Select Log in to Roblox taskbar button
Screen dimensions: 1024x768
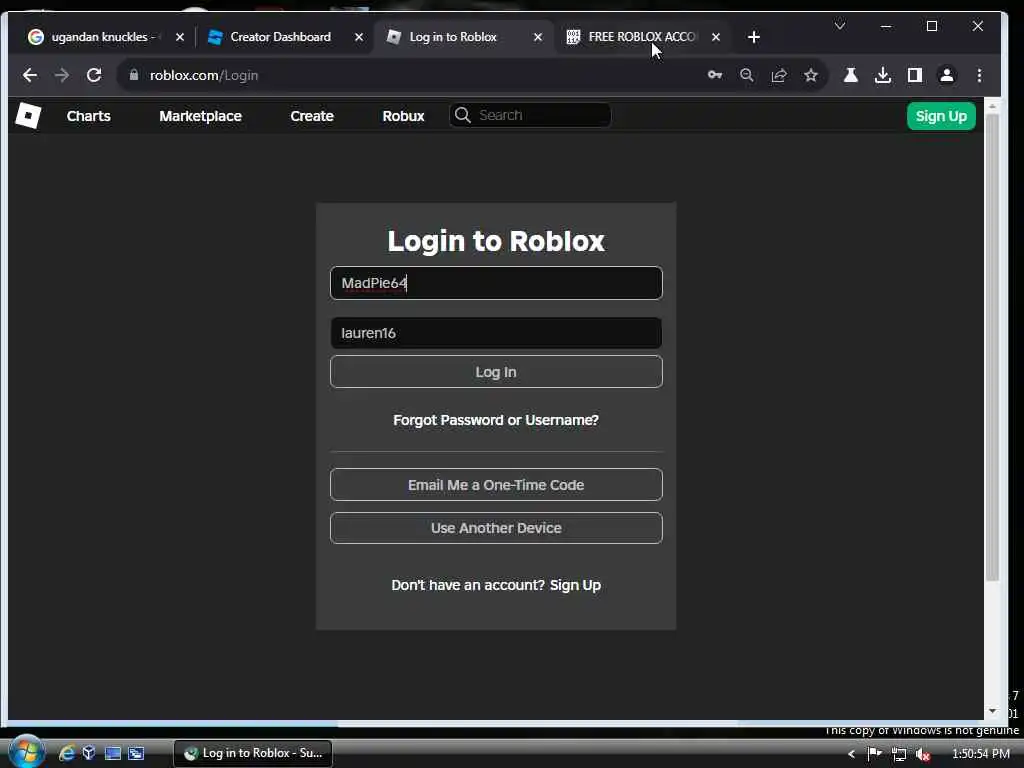(253, 754)
